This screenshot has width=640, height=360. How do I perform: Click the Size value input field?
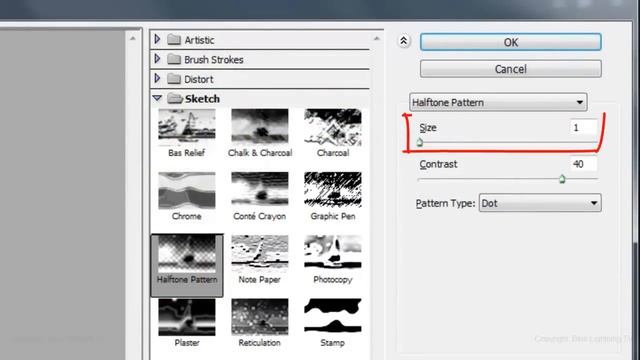tap(583, 128)
